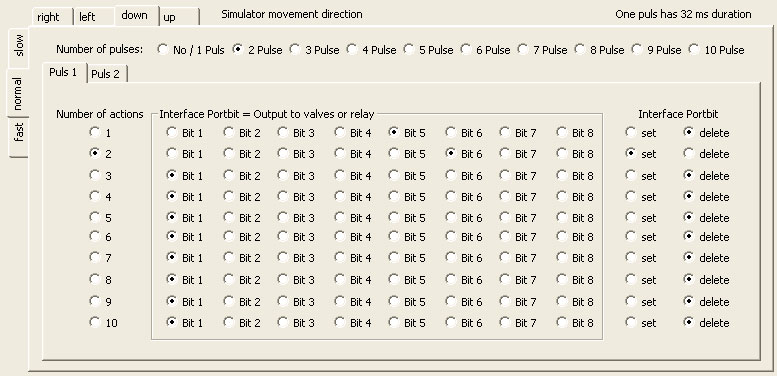Choose set for action row 3
Image resolution: width=777 pixels, height=376 pixels.
pos(630,175)
